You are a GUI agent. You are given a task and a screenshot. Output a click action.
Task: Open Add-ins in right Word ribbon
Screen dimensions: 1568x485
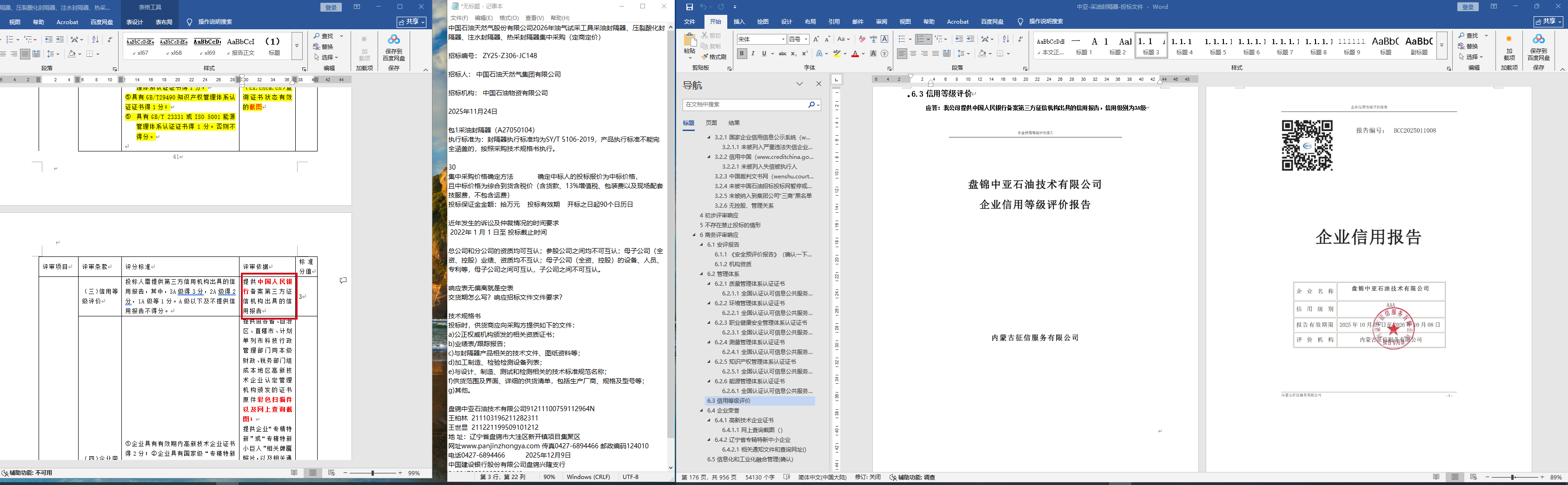click(x=1509, y=47)
